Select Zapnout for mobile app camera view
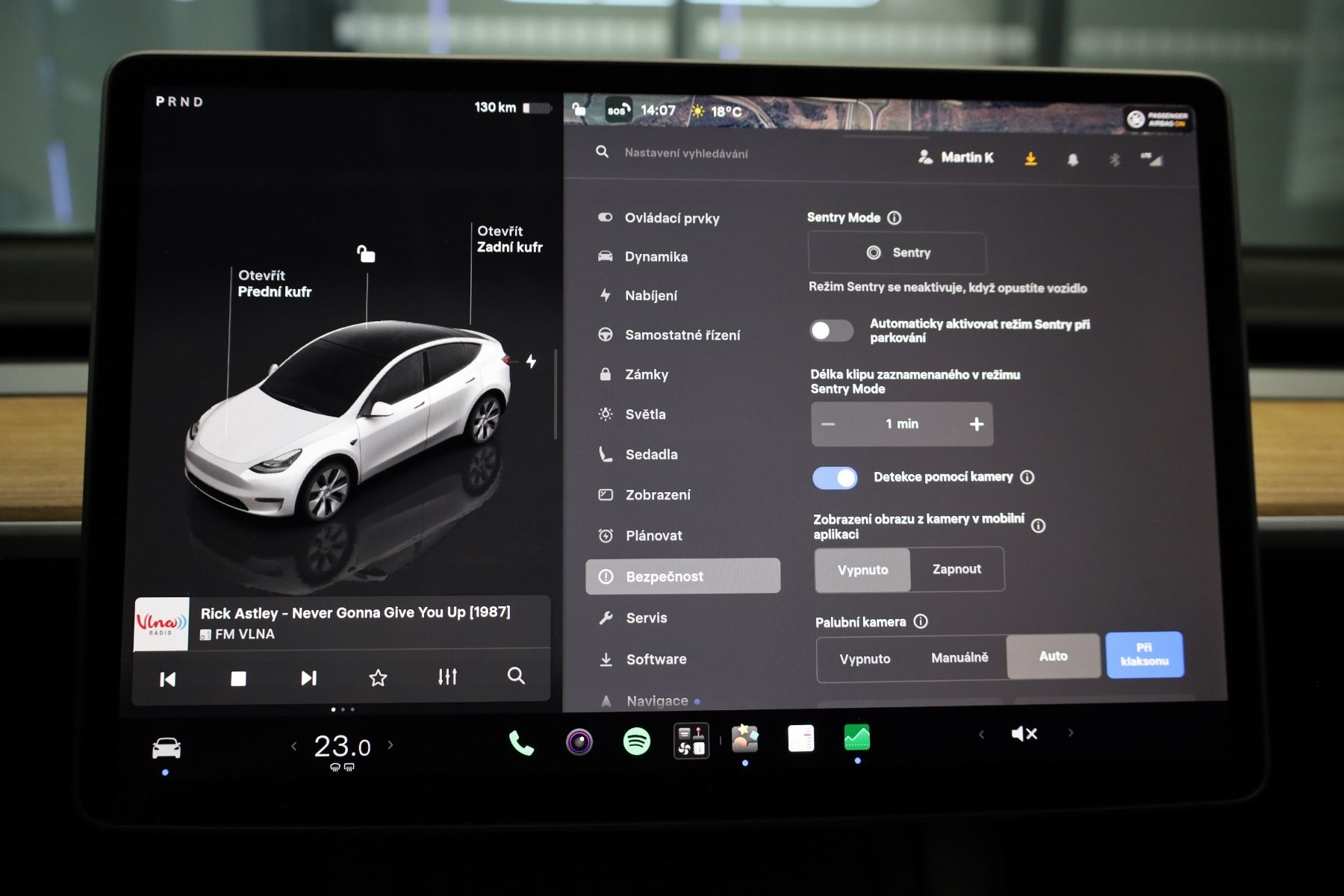1344x896 pixels. click(956, 569)
